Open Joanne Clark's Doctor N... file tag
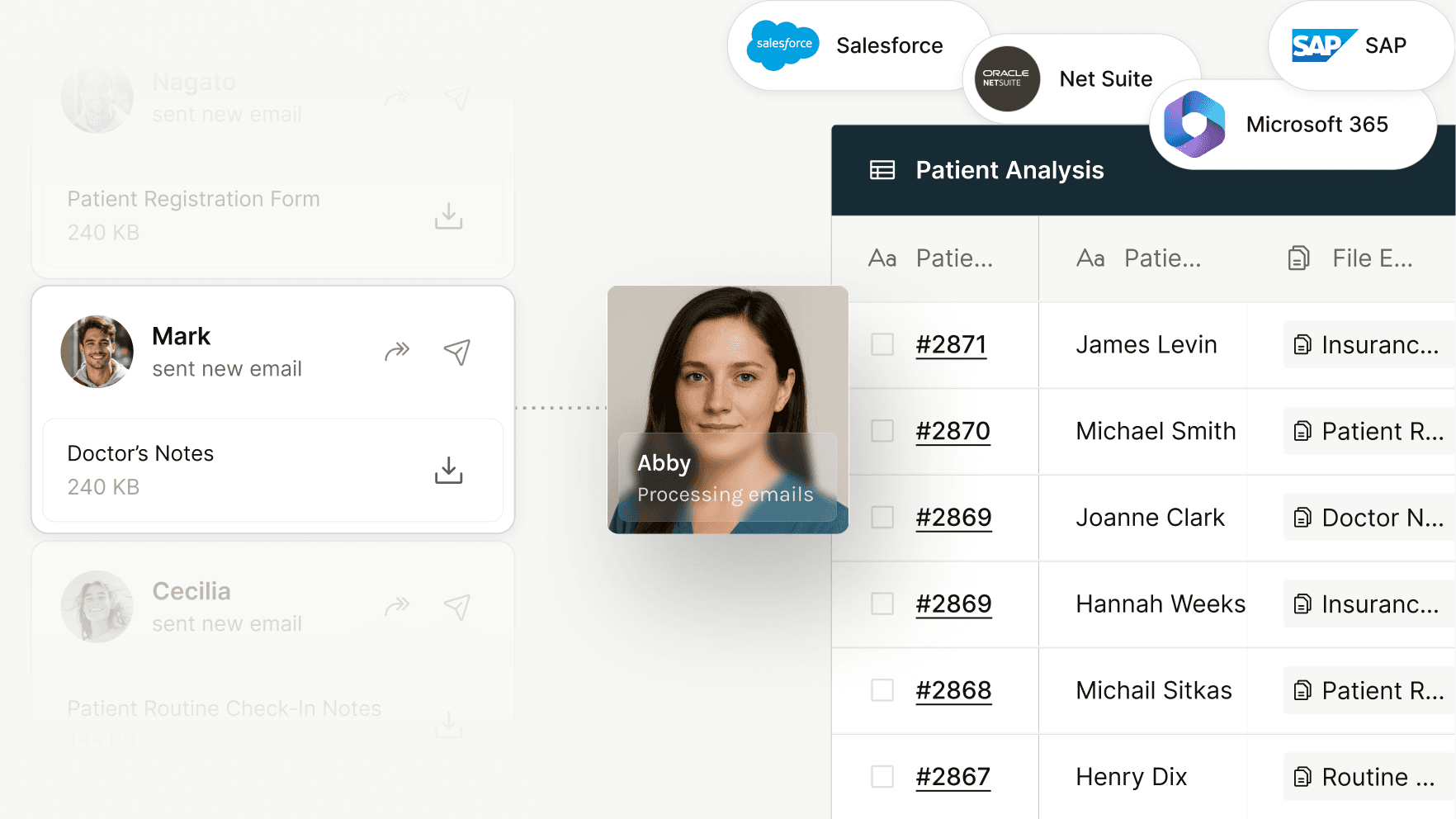This screenshot has height=819, width=1456. (1369, 518)
